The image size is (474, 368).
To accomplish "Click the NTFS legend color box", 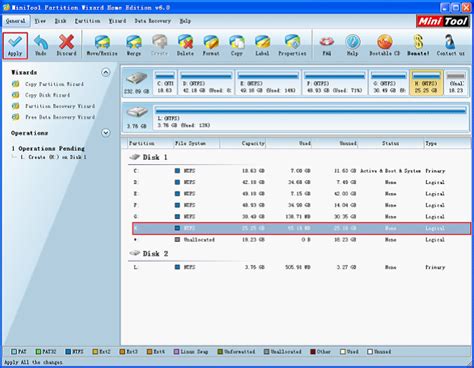I will point(68,352).
